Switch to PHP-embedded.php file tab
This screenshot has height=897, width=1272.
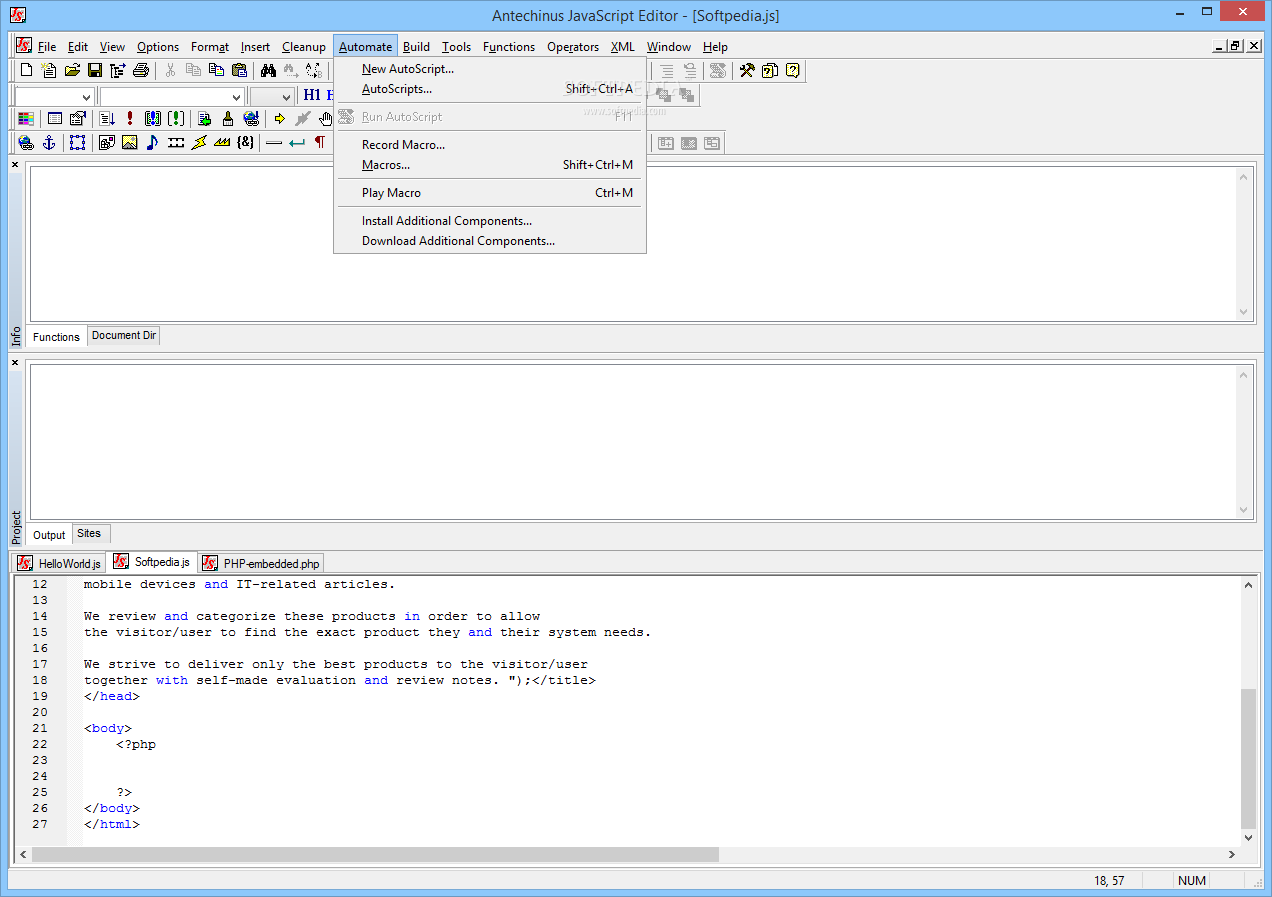(x=262, y=563)
